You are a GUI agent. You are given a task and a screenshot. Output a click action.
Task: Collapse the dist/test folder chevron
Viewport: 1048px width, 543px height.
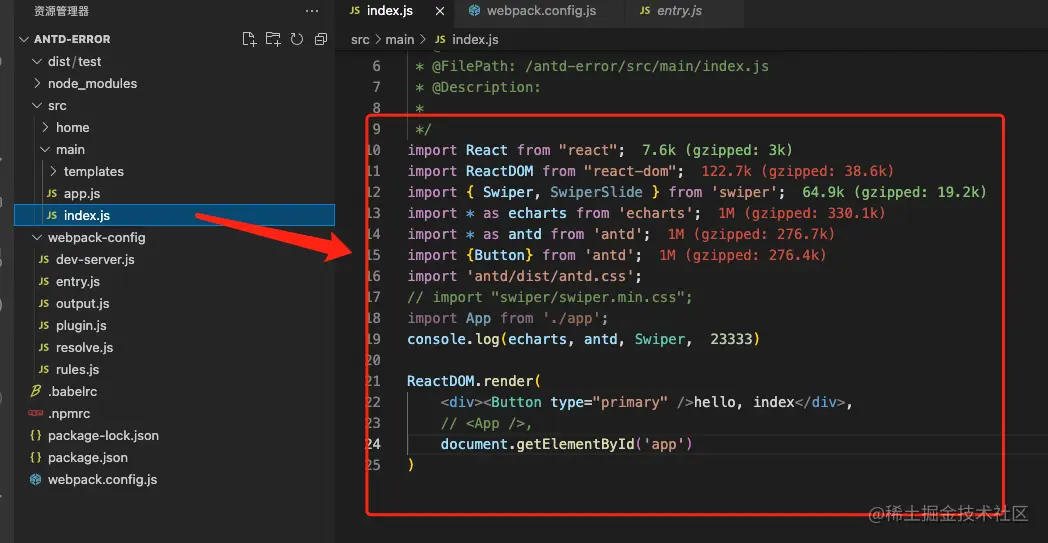pos(37,62)
